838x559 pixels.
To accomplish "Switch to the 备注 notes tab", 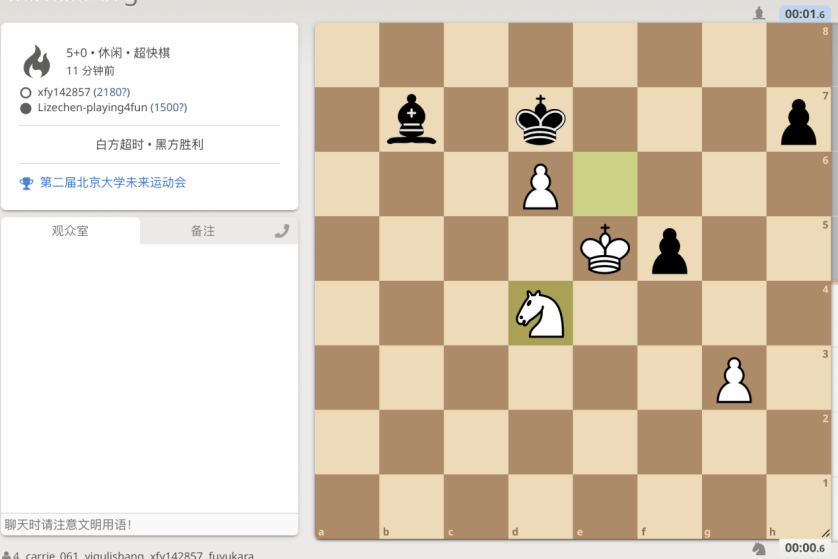I will 203,231.
